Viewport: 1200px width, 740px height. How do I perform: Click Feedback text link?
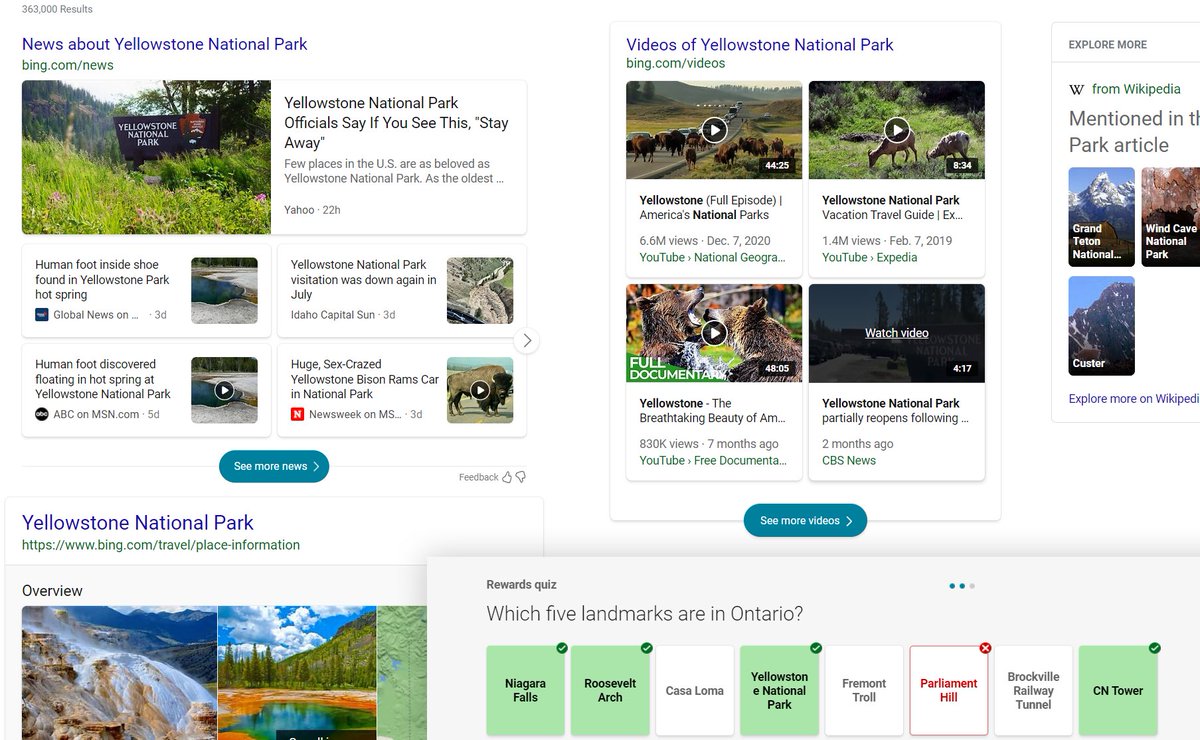pos(478,478)
